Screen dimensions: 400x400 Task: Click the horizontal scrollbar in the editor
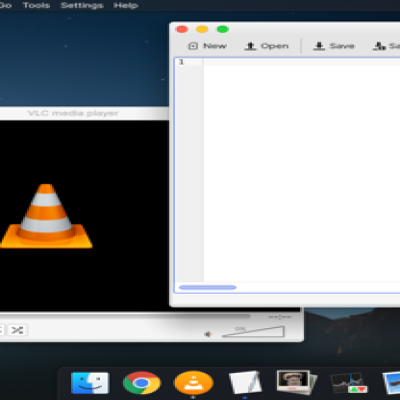click(207, 287)
